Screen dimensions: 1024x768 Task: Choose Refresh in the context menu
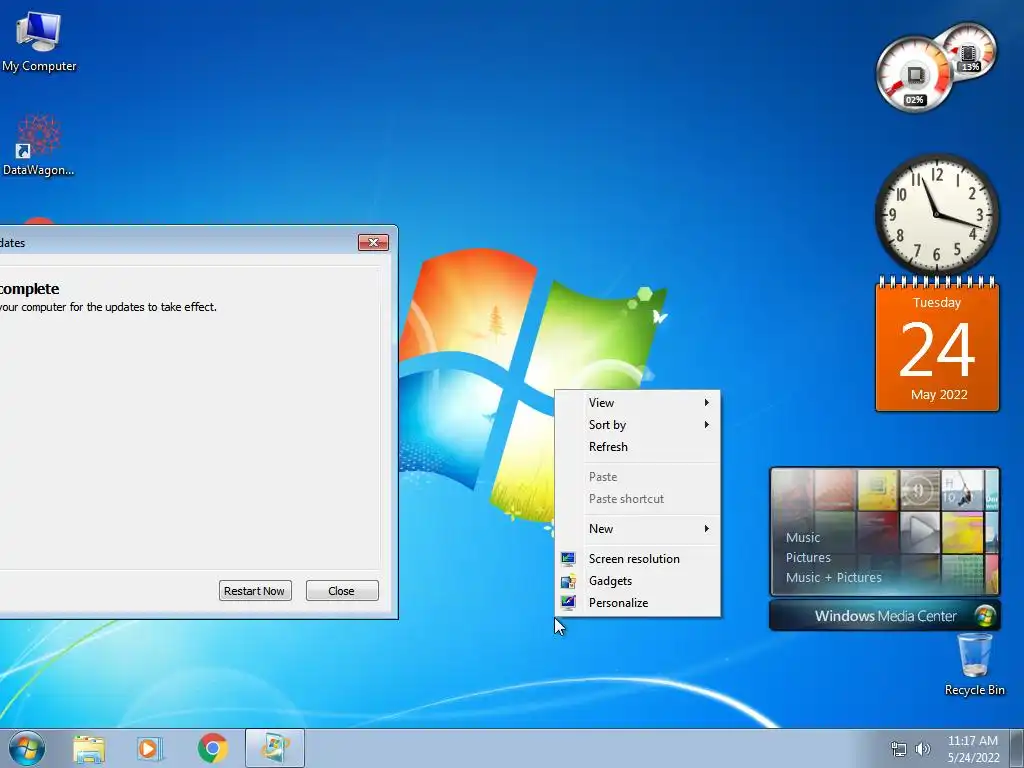point(637,447)
